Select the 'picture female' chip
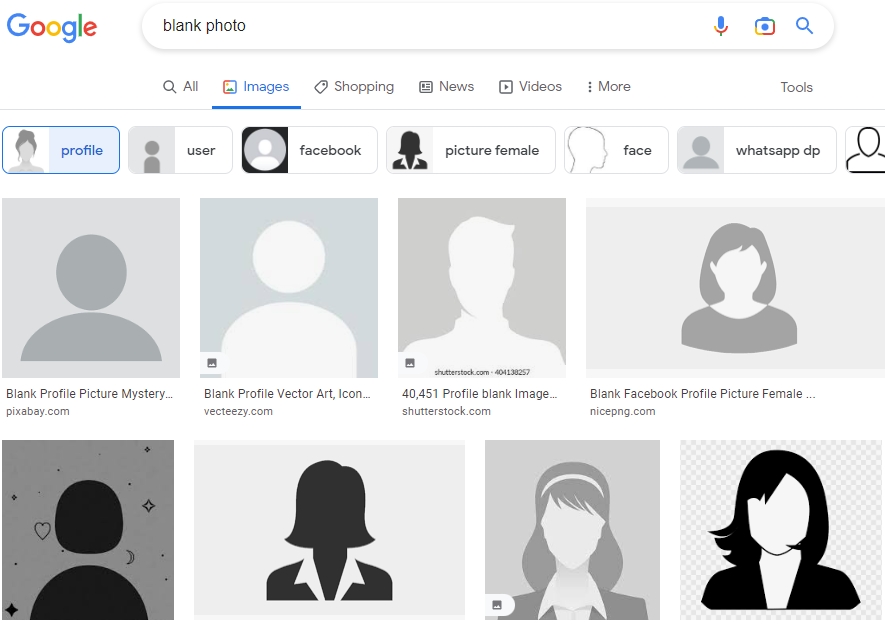The image size is (885, 630). (x=471, y=150)
